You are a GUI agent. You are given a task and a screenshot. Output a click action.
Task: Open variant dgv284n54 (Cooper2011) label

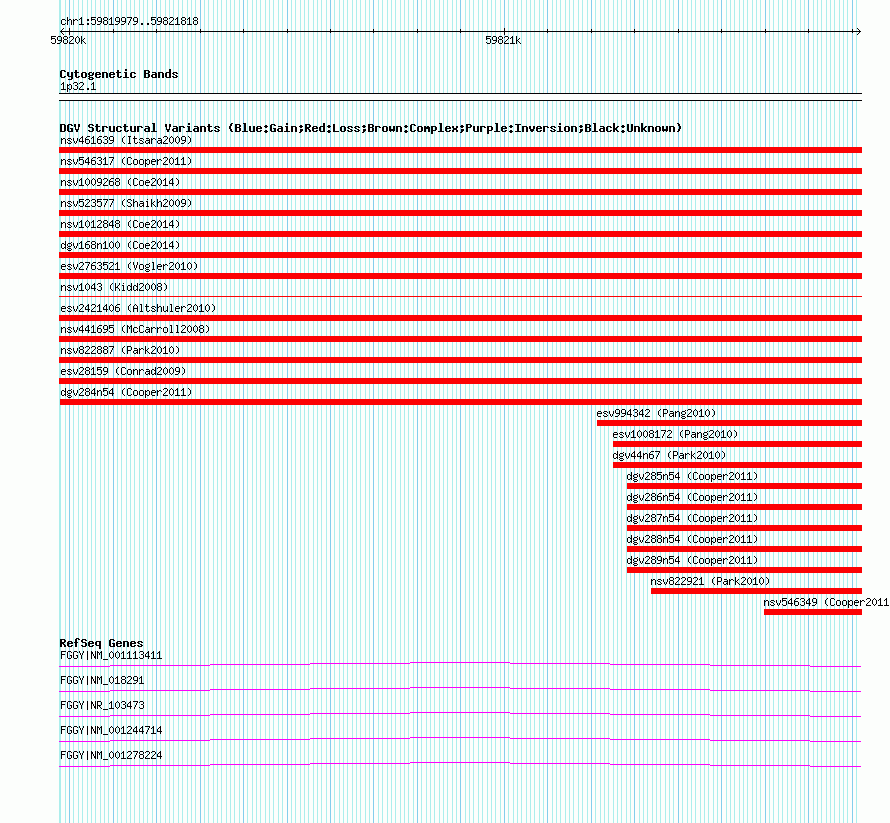[126, 392]
